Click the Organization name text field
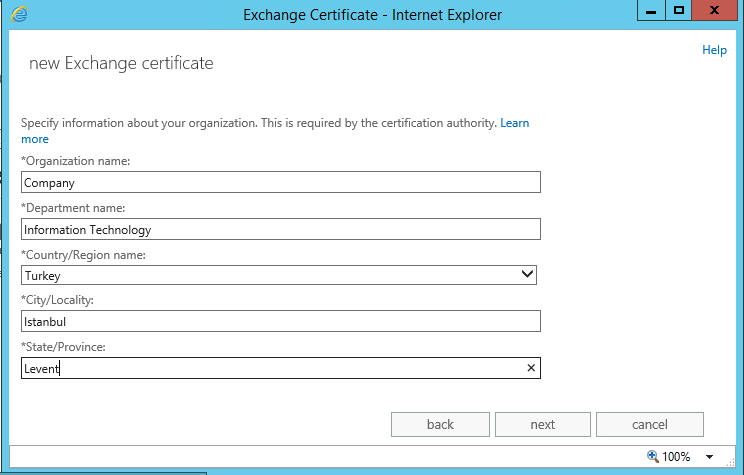This screenshot has height=475, width=744. [x=280, y=183]
